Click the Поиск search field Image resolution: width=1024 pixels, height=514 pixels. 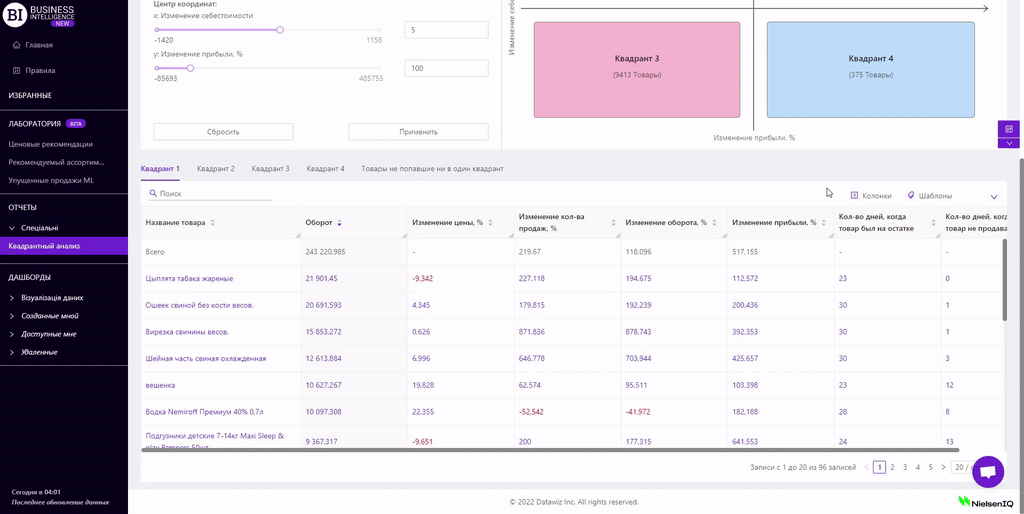[214, 194]
